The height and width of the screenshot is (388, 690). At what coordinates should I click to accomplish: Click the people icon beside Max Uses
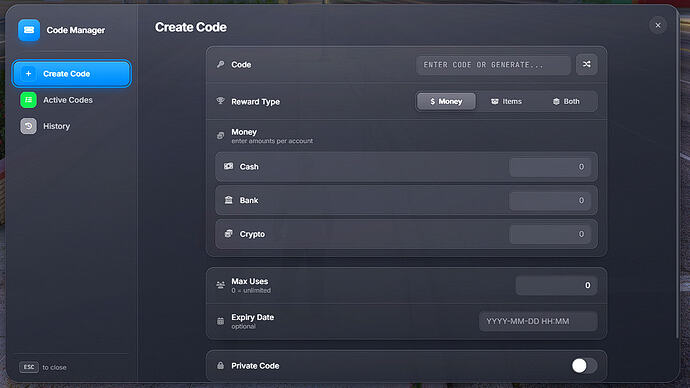(x=220, y=285)
